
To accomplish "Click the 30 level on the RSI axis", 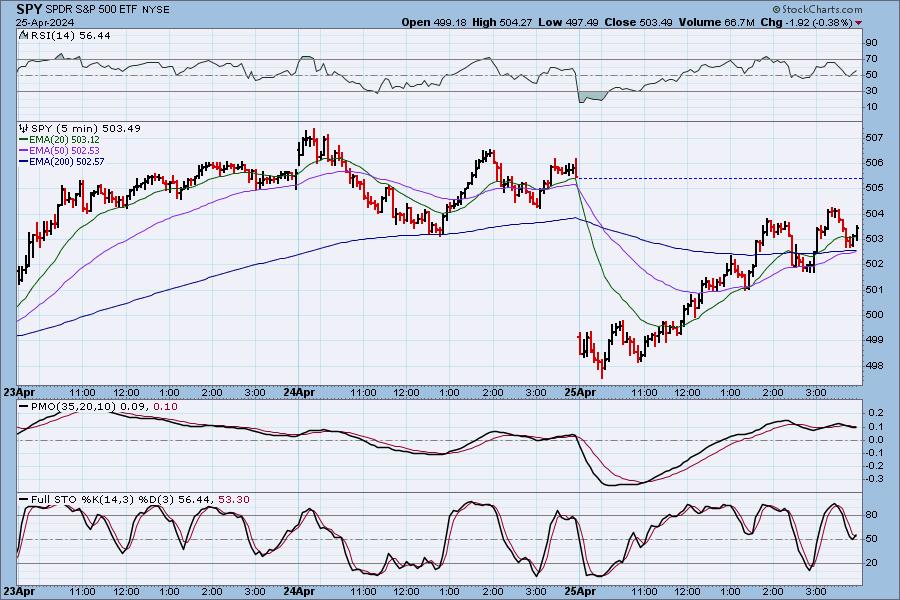I will click(x=871, y=91).
